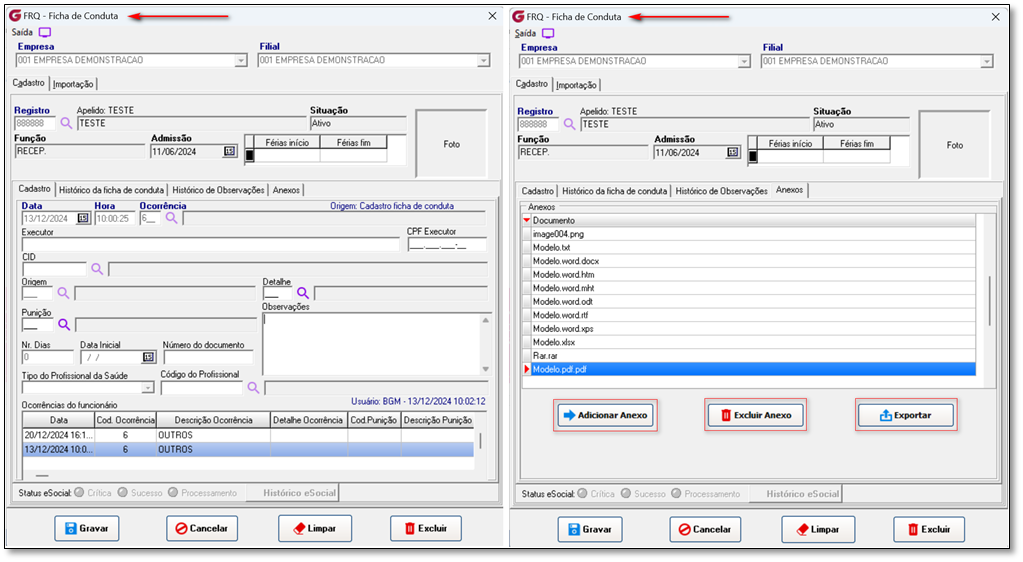Expand Empresa dropdown in right window
This screenshot has height=562, width=1023.
click(x=744, y=61)
